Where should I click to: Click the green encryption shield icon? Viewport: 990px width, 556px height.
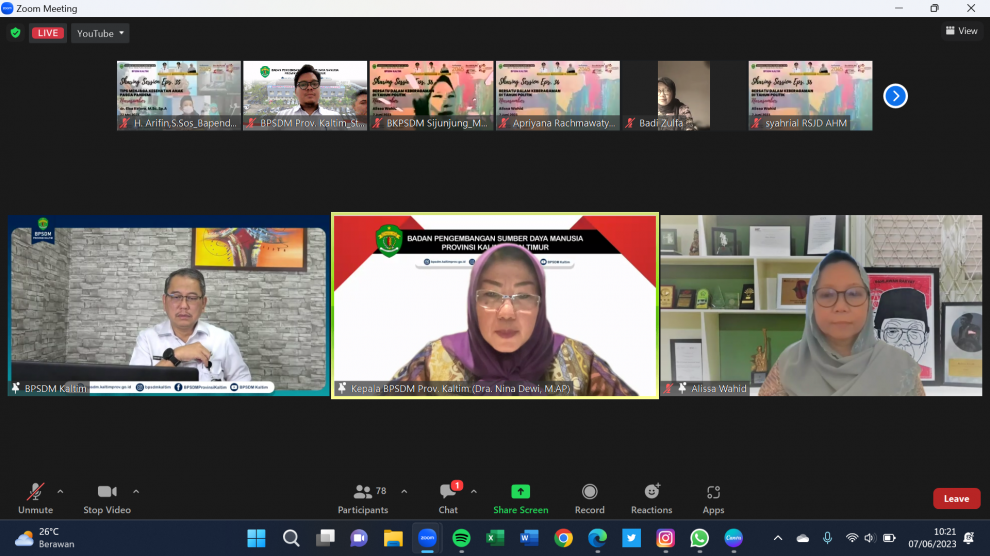point(15,33)
